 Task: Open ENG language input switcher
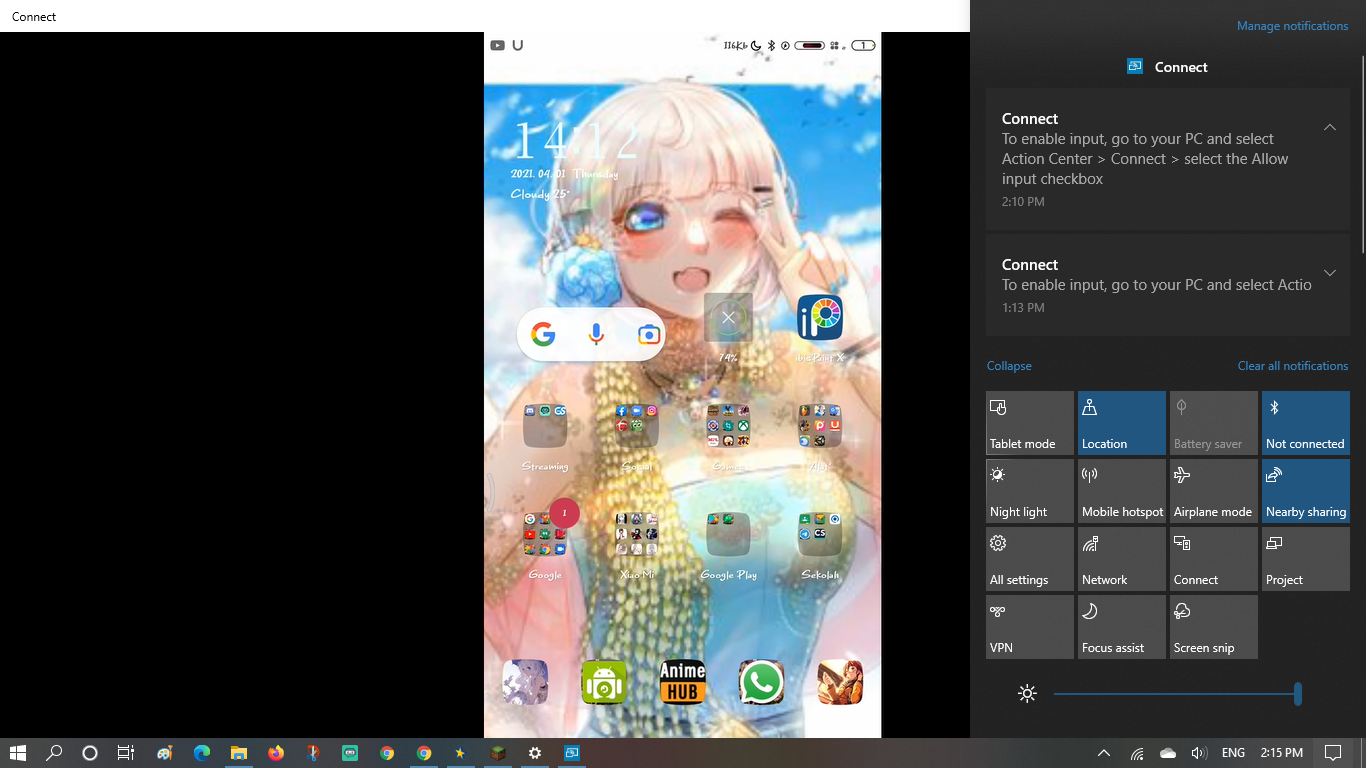1234,753
